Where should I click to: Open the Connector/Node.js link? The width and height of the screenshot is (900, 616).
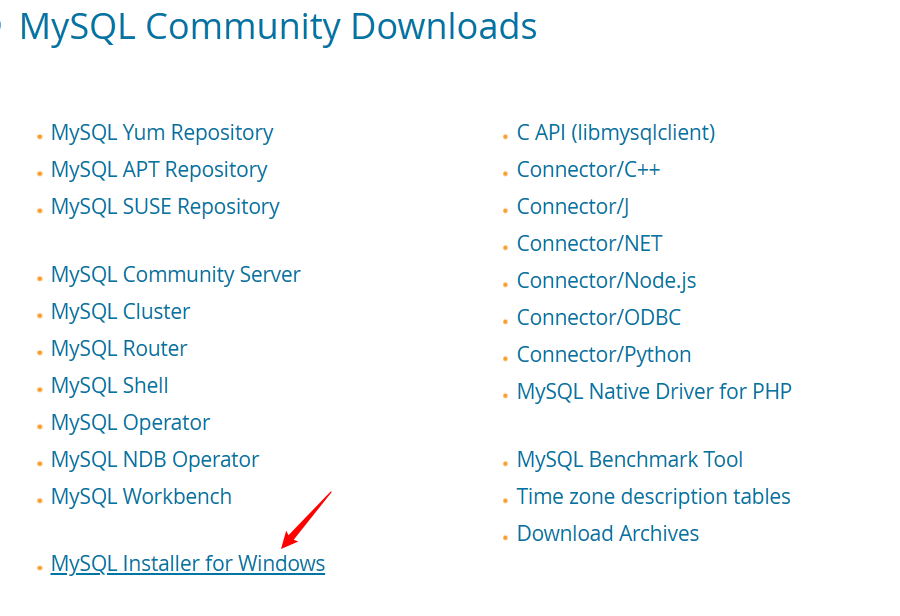607,281
